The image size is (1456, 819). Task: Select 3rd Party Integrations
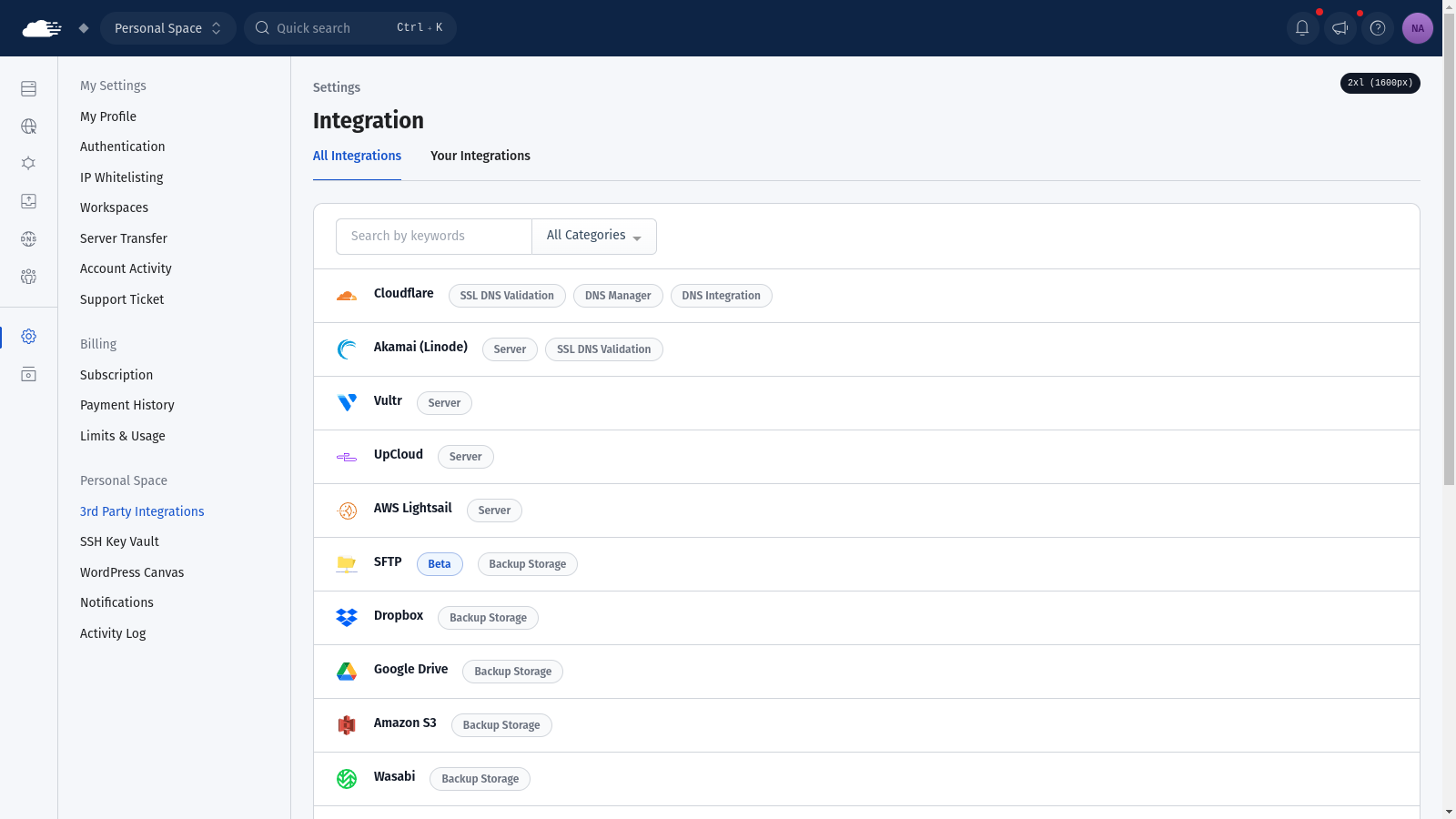(x=142, y=511)
